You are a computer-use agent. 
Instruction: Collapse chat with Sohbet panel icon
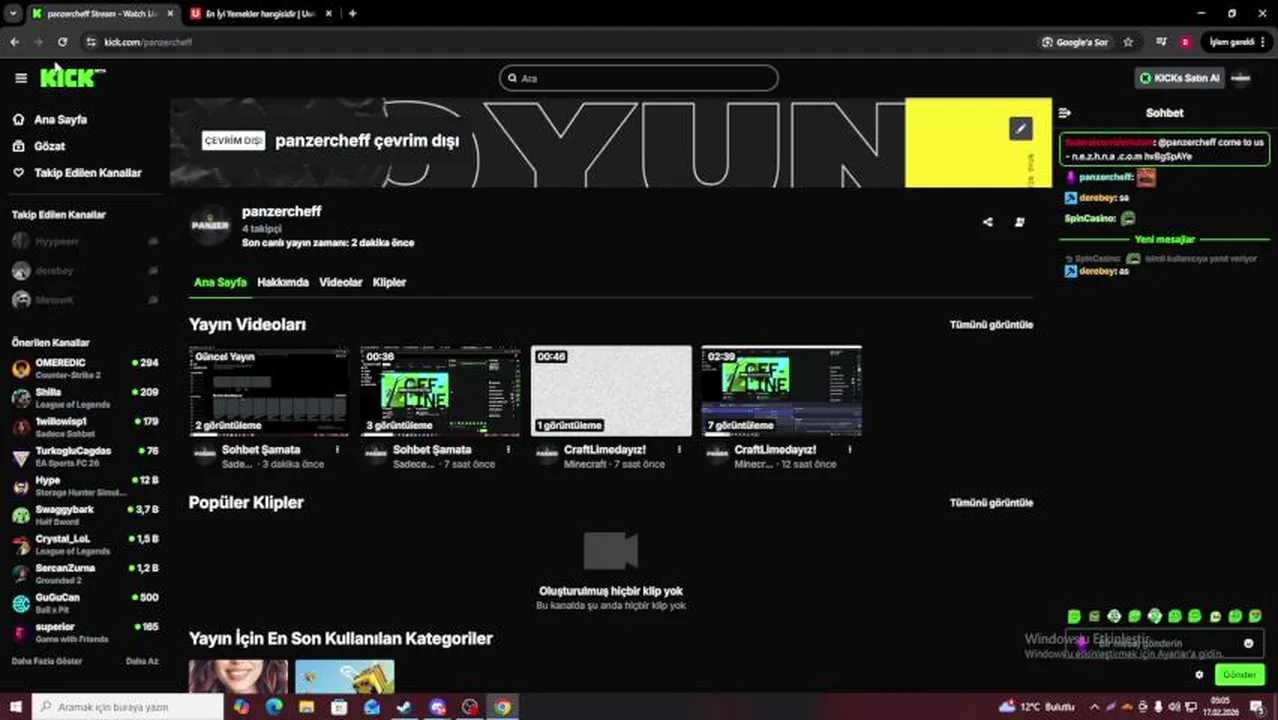[x=1065, y=113]
